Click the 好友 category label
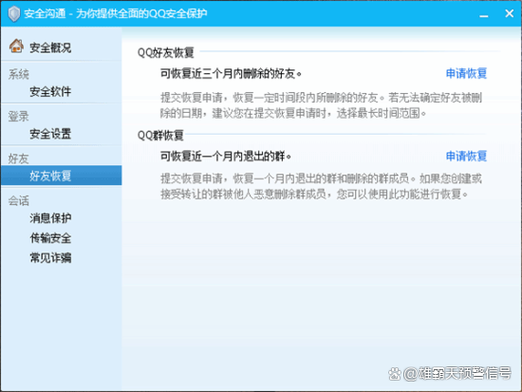Screen dimensions: 522x392 (19, 159)
